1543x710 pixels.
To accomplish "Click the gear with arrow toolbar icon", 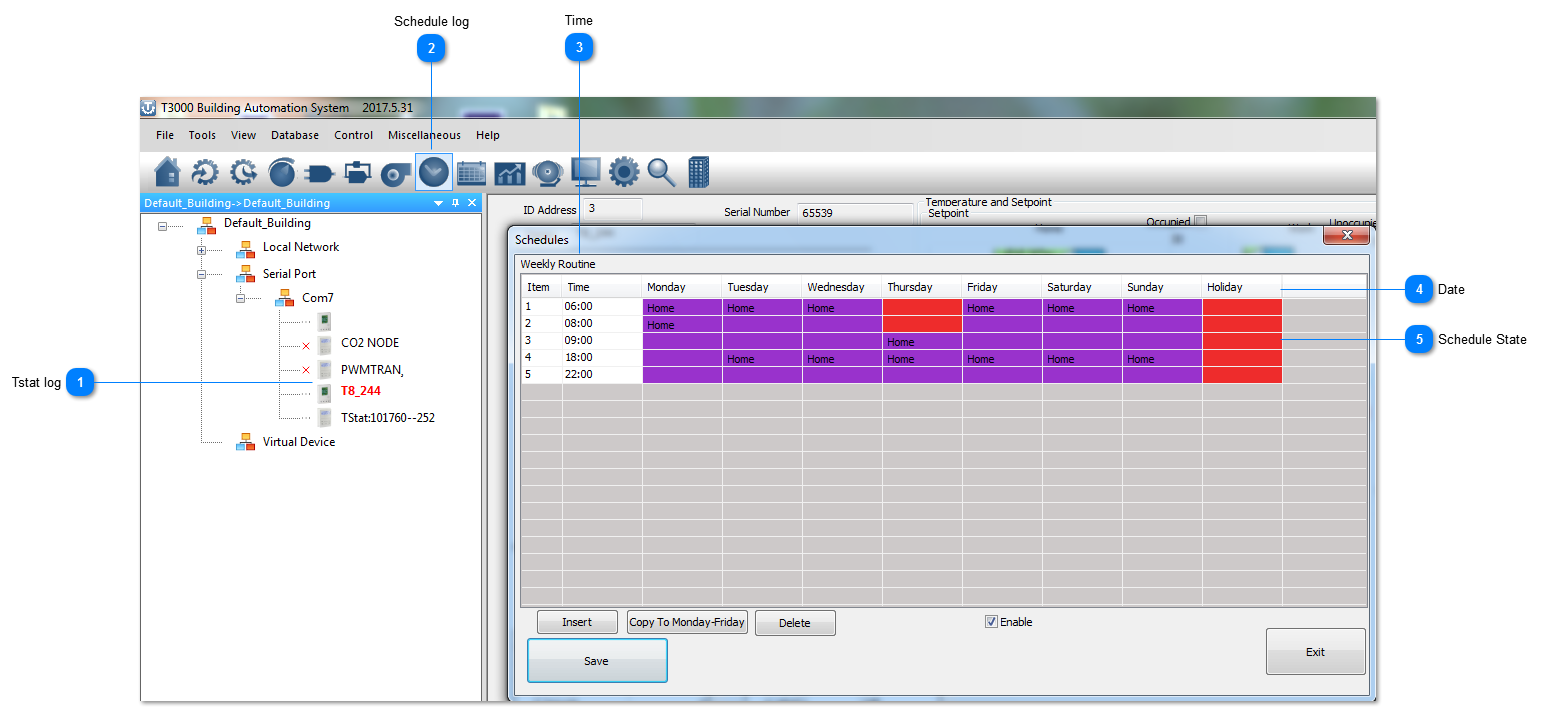I will click(205, 172).
